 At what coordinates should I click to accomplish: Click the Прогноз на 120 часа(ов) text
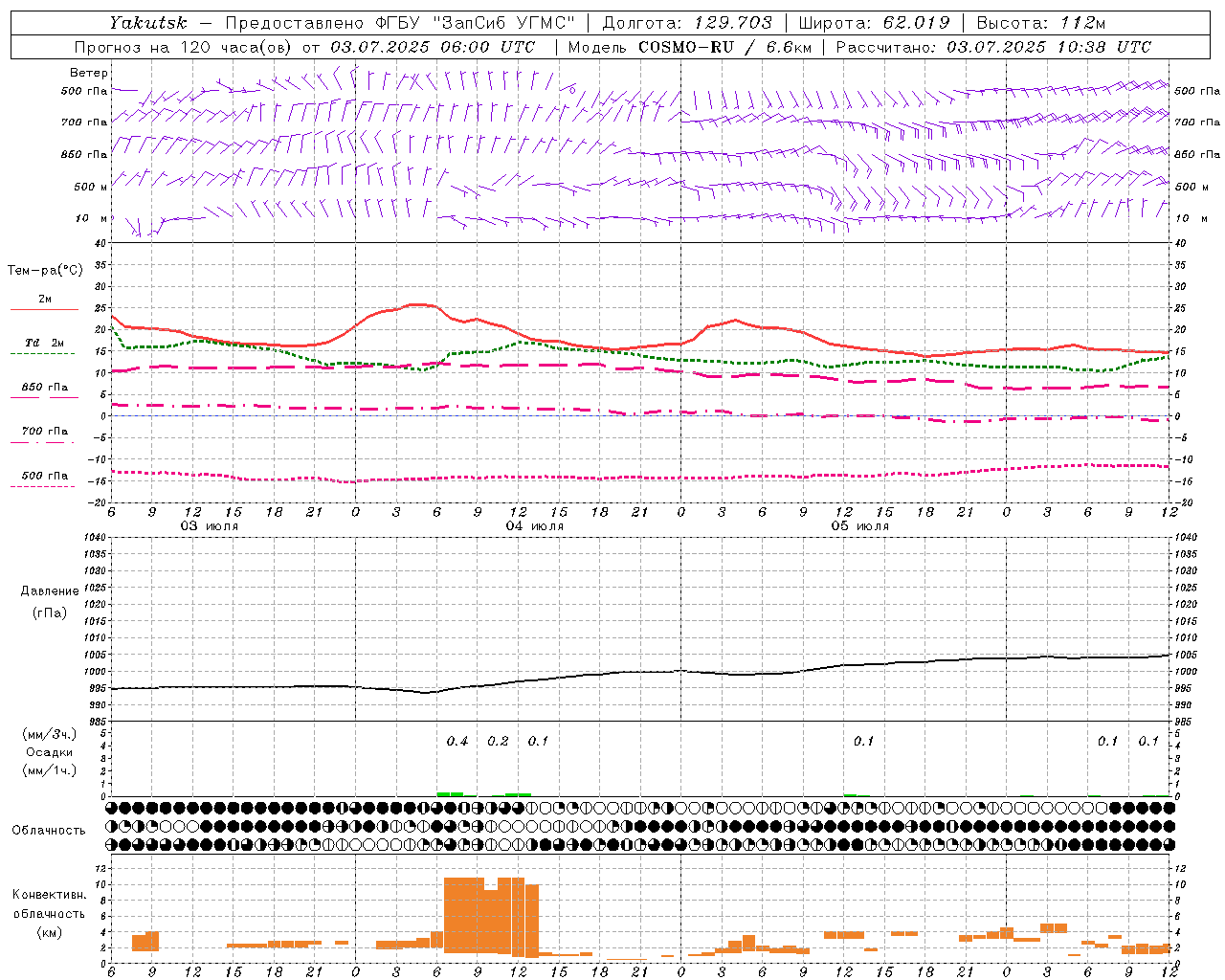pyautogui.click(x=185, y=47)
